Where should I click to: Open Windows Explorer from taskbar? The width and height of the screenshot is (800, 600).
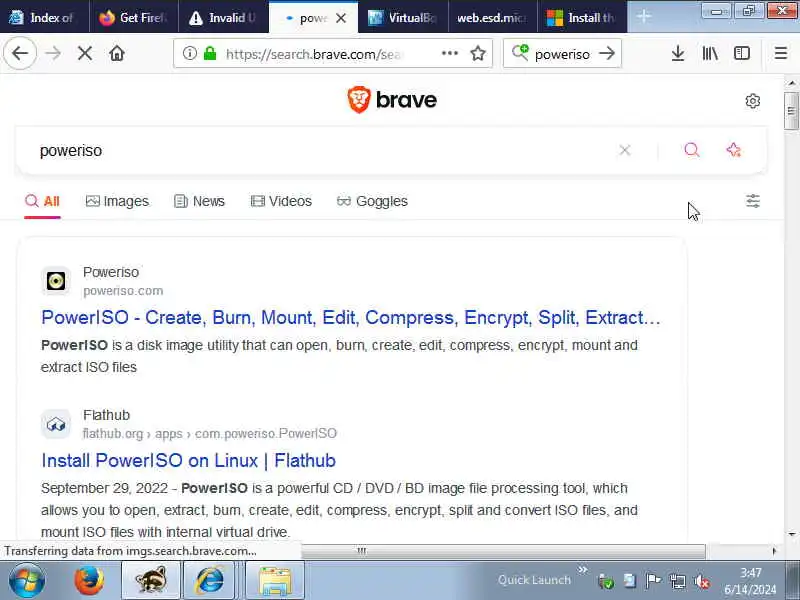click(x=275, y=581)
